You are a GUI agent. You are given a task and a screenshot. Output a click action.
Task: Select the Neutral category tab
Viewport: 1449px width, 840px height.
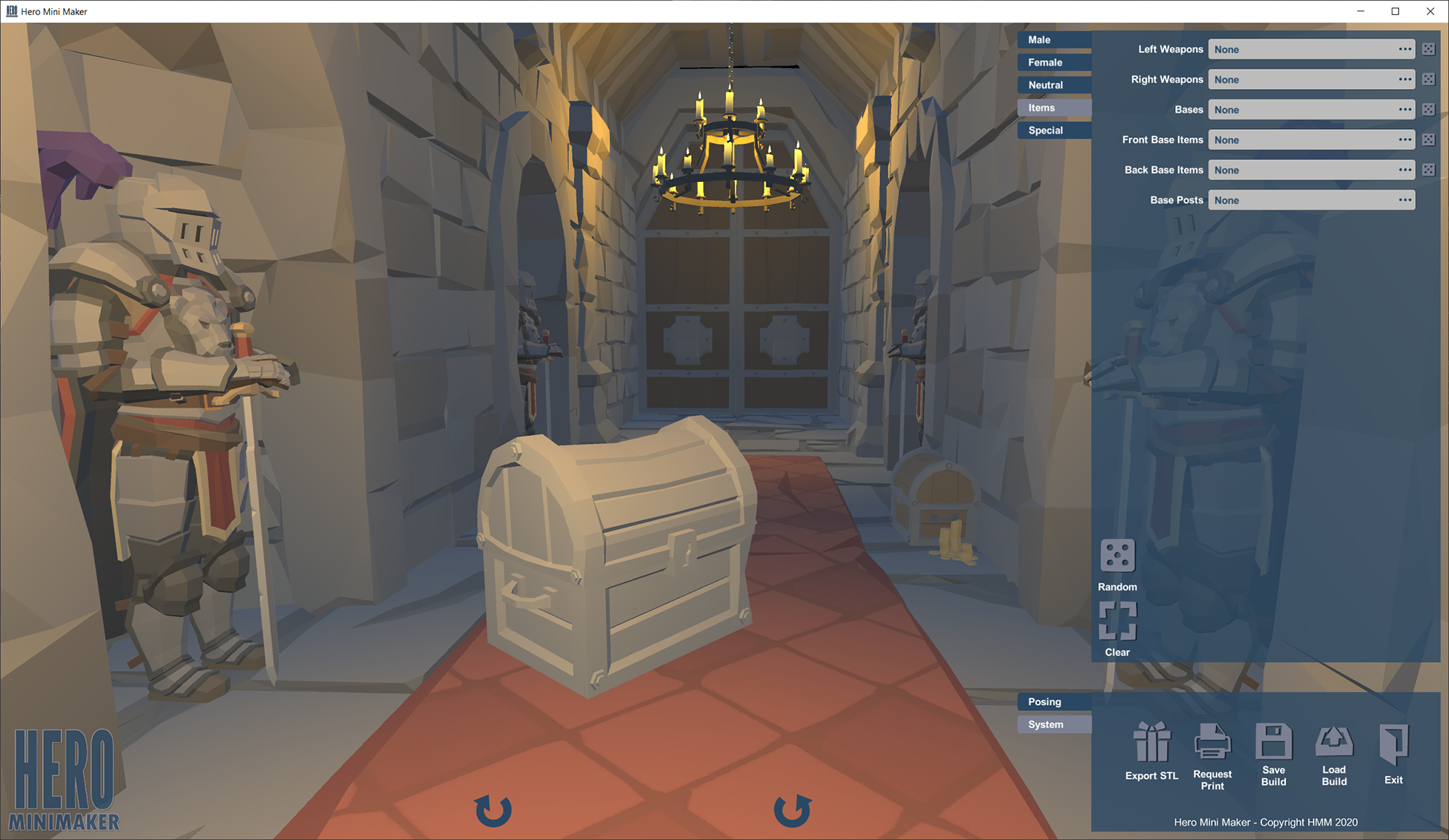[x=1054, y=85]
